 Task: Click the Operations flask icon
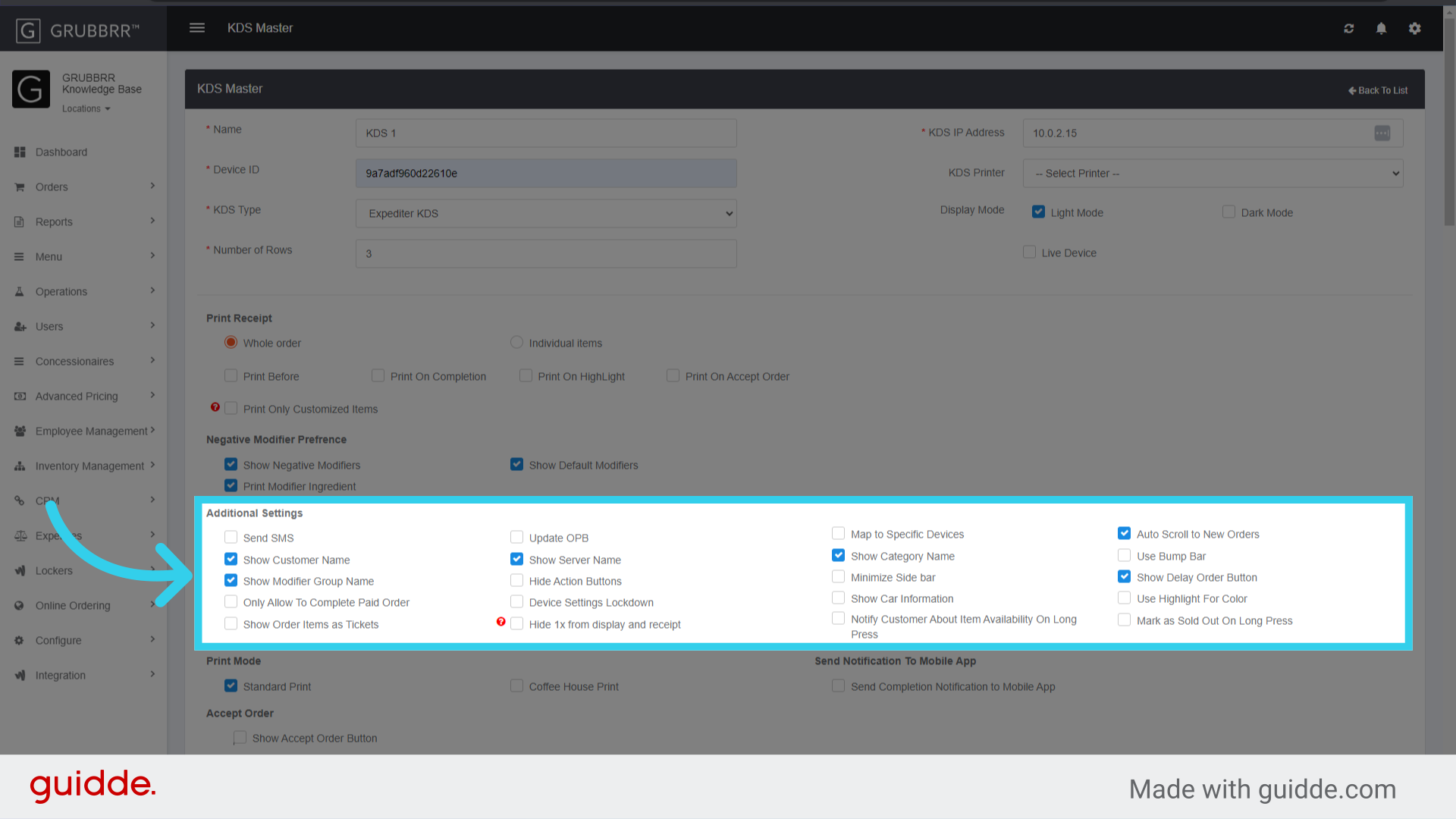[20, 292]
